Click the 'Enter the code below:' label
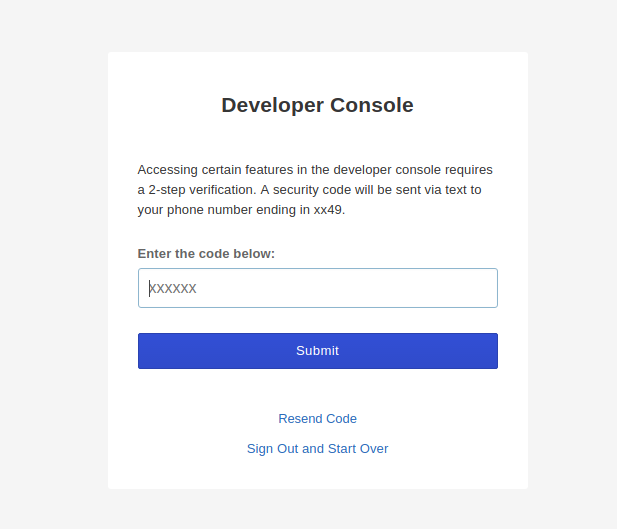This screenshot has height=529, width=617. click(206, 254)
